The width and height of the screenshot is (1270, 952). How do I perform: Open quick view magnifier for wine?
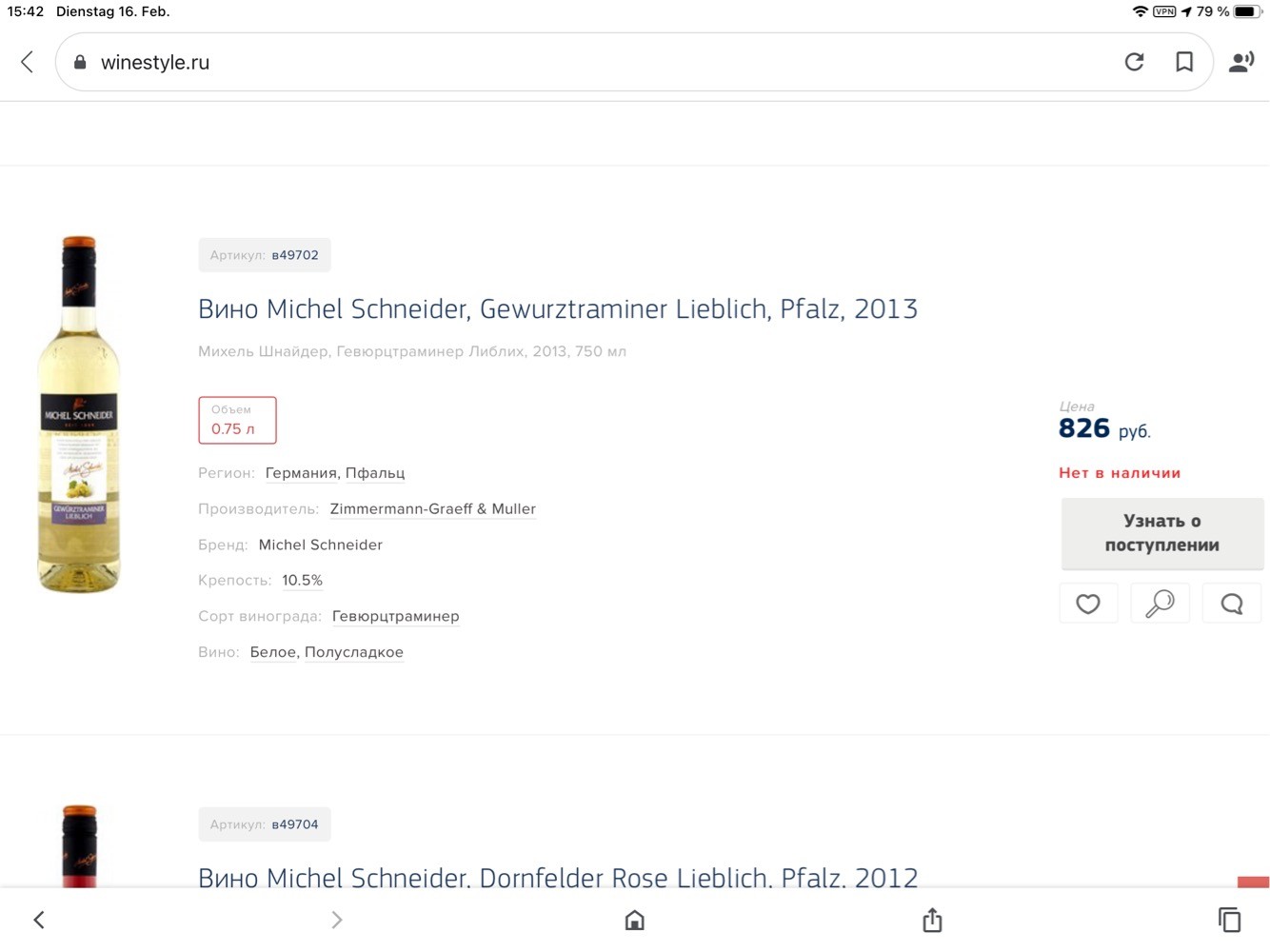(1160, 604)
